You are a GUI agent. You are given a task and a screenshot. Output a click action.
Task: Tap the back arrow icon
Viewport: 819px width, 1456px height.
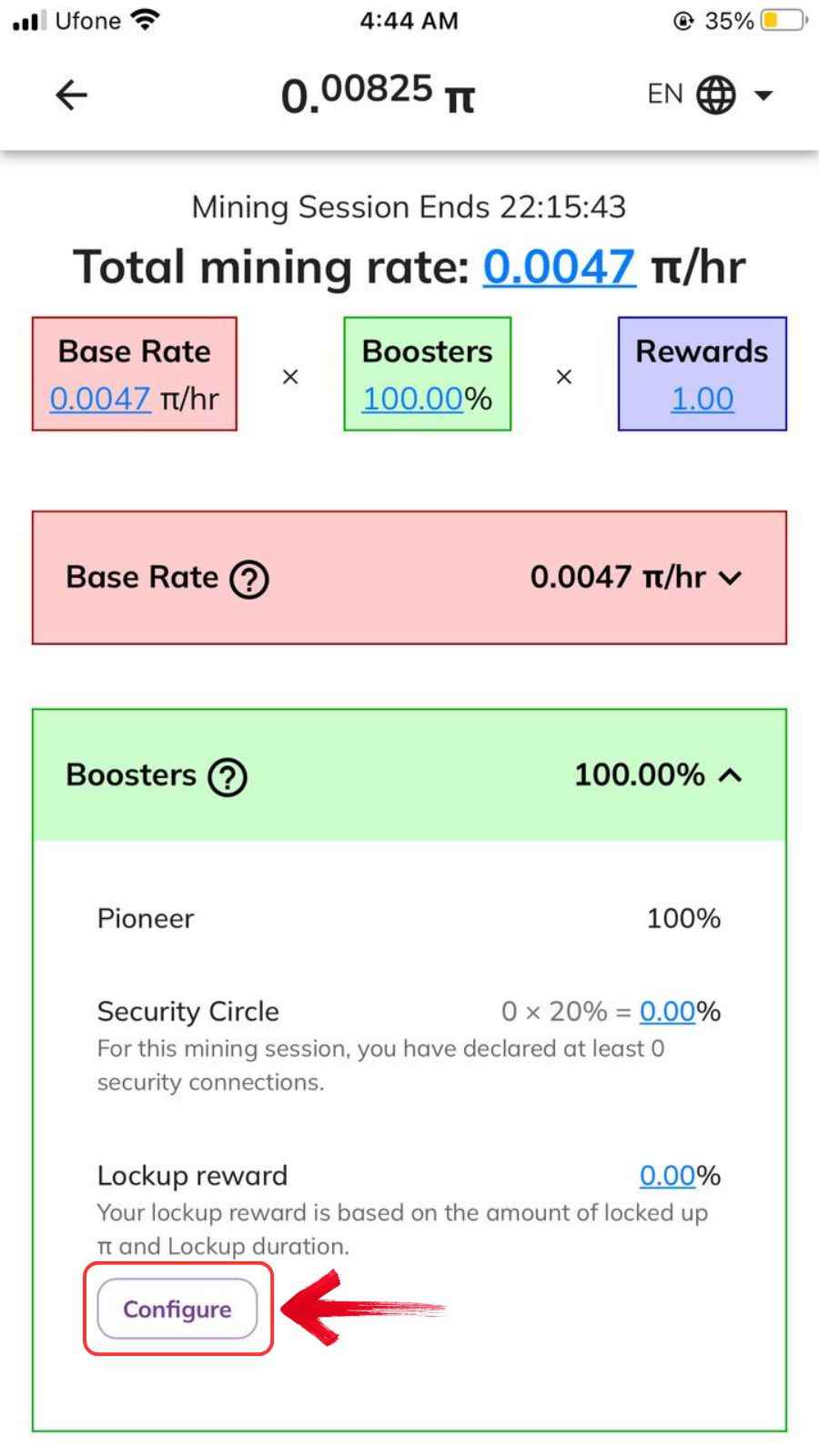click(71, 95)
